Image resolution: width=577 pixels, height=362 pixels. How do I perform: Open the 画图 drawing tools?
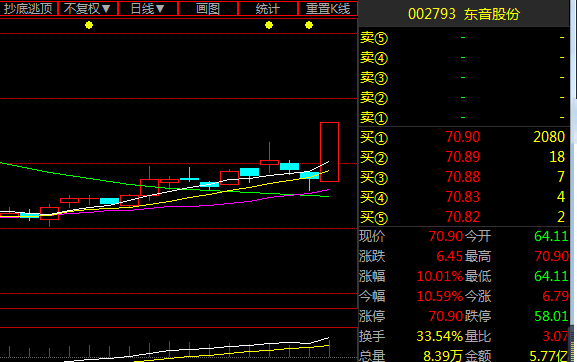[208, 8]
